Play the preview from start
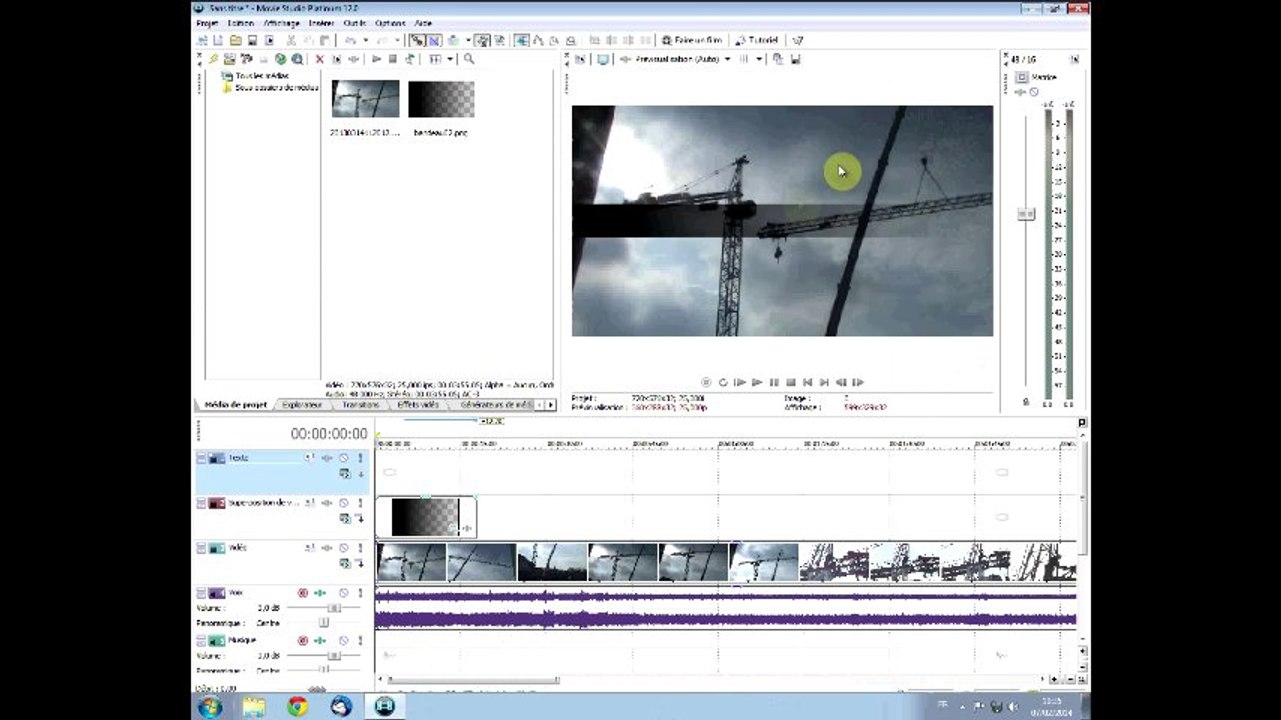This screenshot has width=1281, height=720. tap(740, 382)
